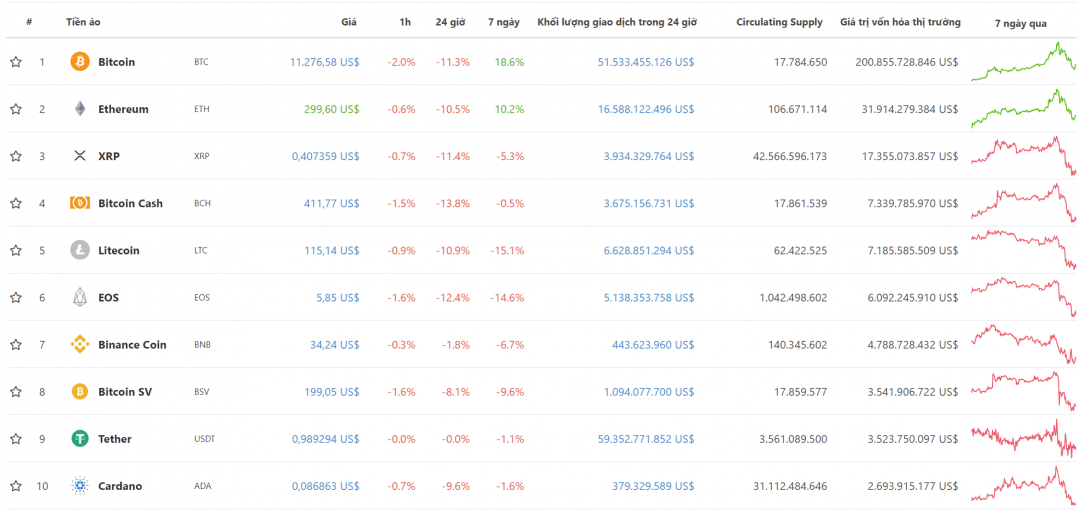This screenshot has height=513, width=1080.
Task: Open the XRP coin name link
Action: 109,156
